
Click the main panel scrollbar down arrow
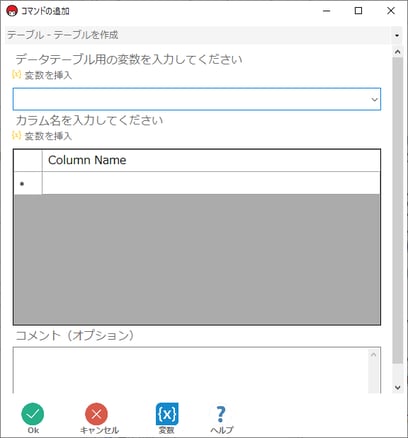tap(397, 387)
